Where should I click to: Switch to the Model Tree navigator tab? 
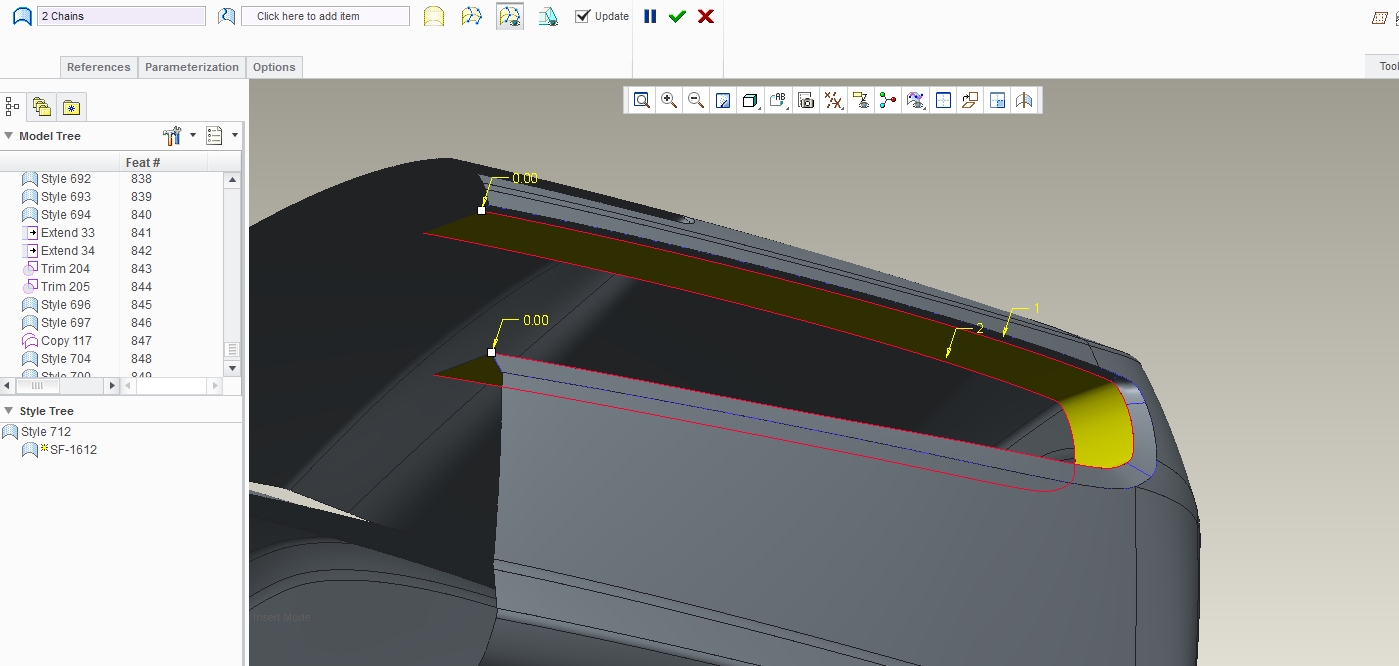pyautogui.click(x=13, y=106)
